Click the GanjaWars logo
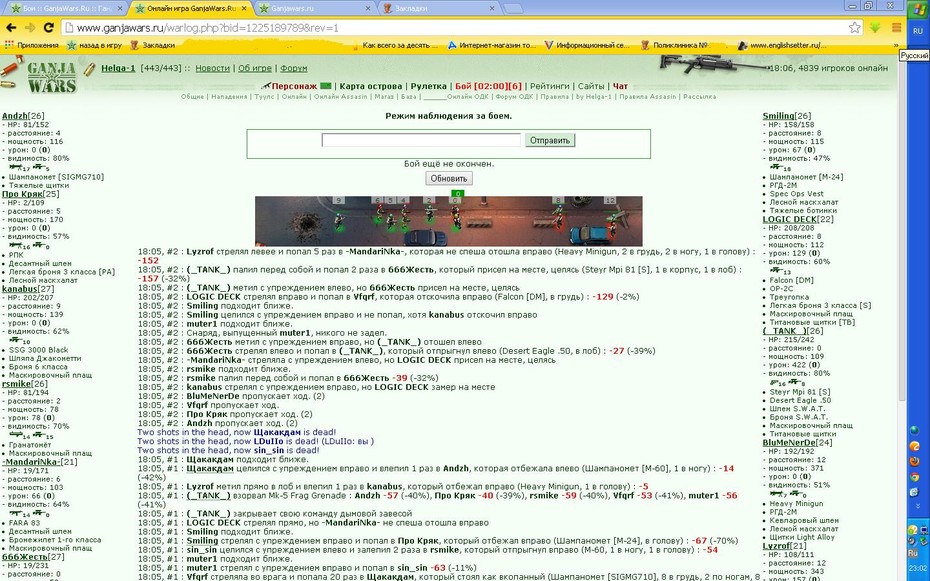 pos(52,78)
